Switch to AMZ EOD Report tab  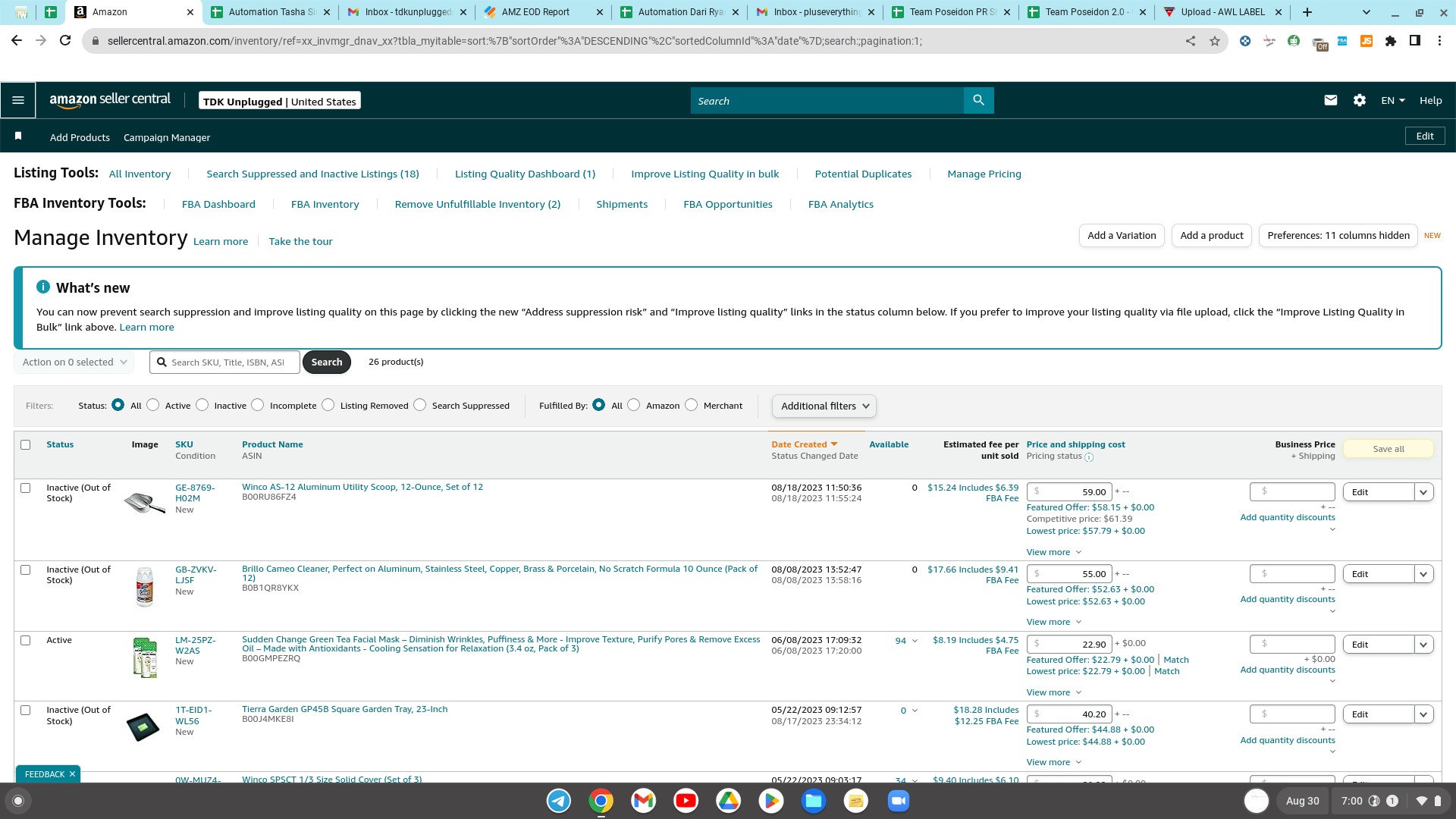pos(543,12)
